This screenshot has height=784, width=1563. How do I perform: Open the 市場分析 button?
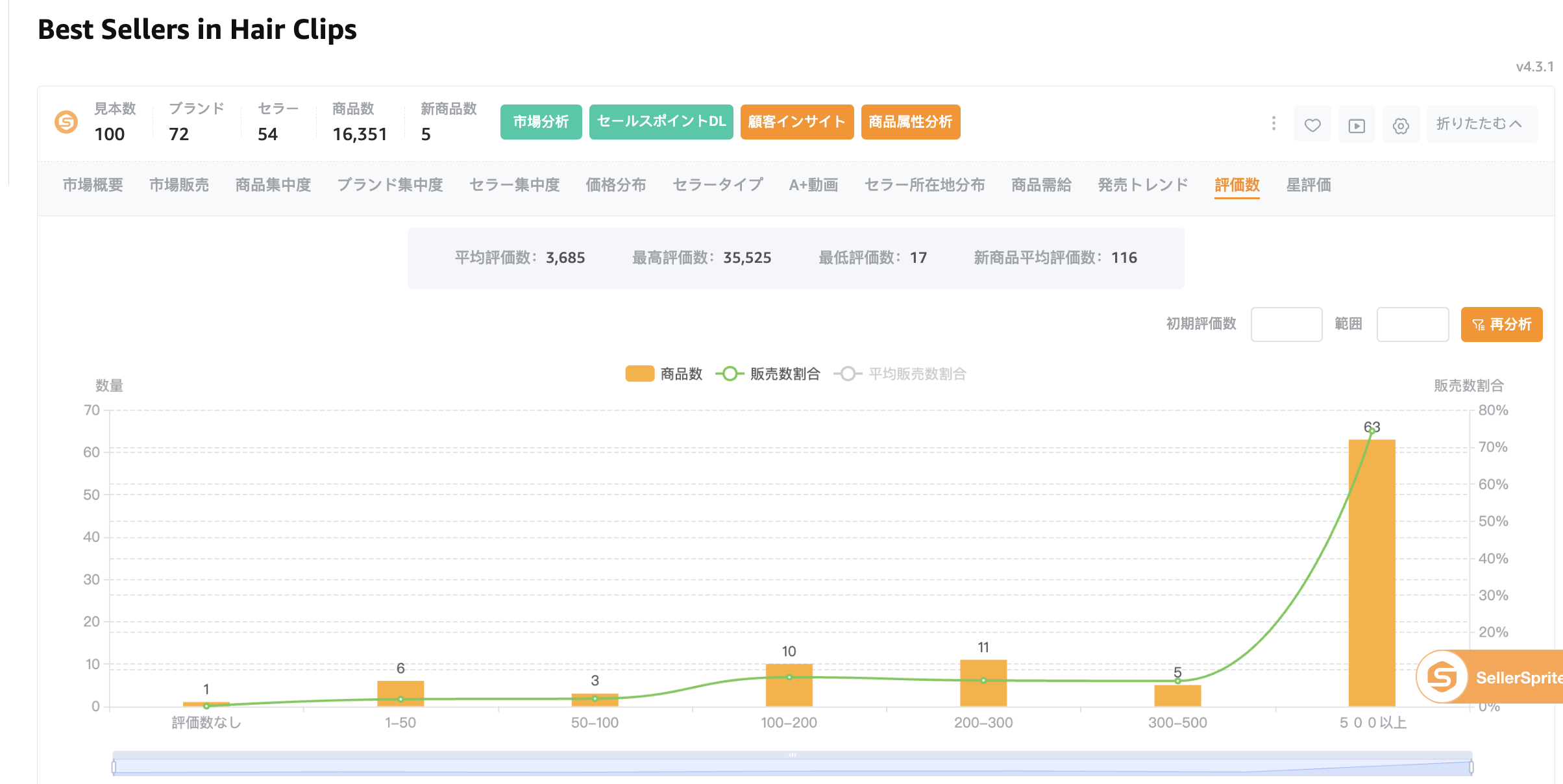541,122
